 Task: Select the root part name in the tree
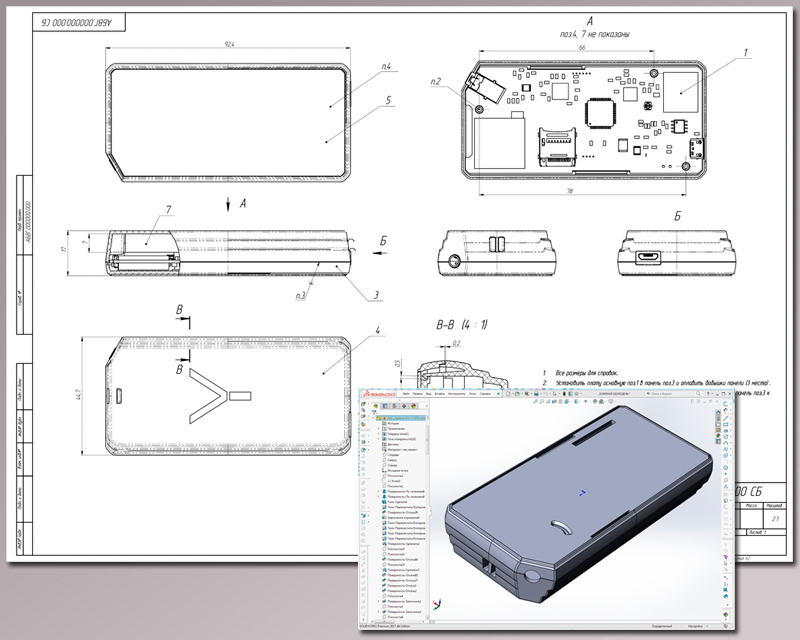[402, 418]
